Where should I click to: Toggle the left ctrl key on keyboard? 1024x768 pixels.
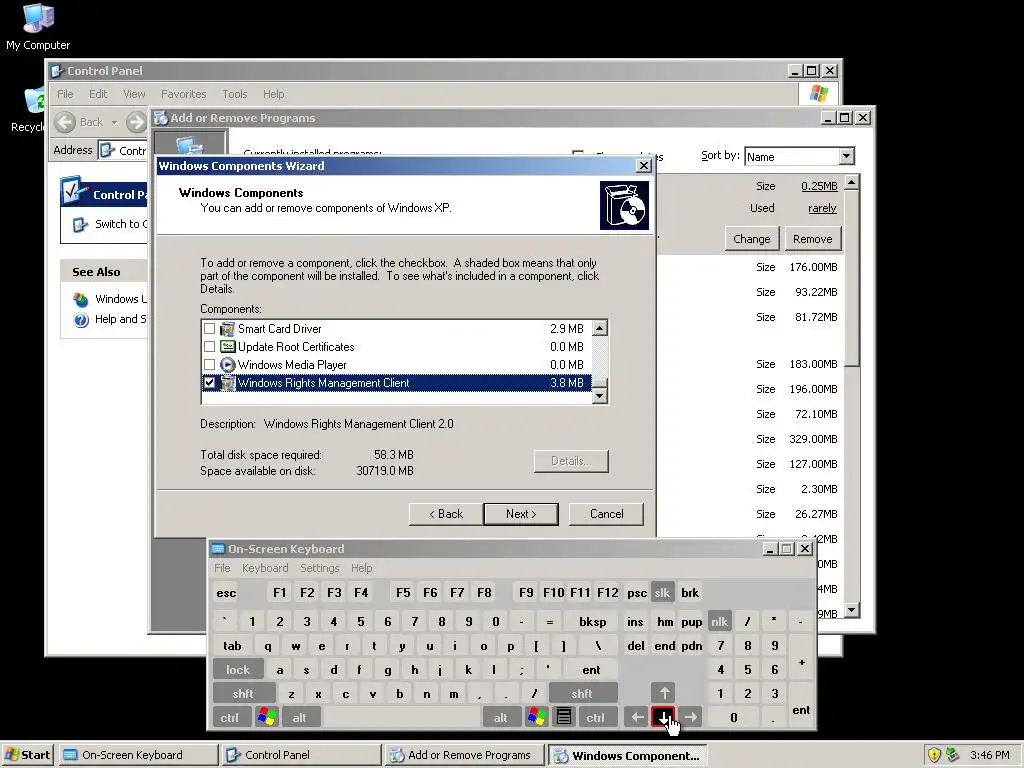click(230, 717)
